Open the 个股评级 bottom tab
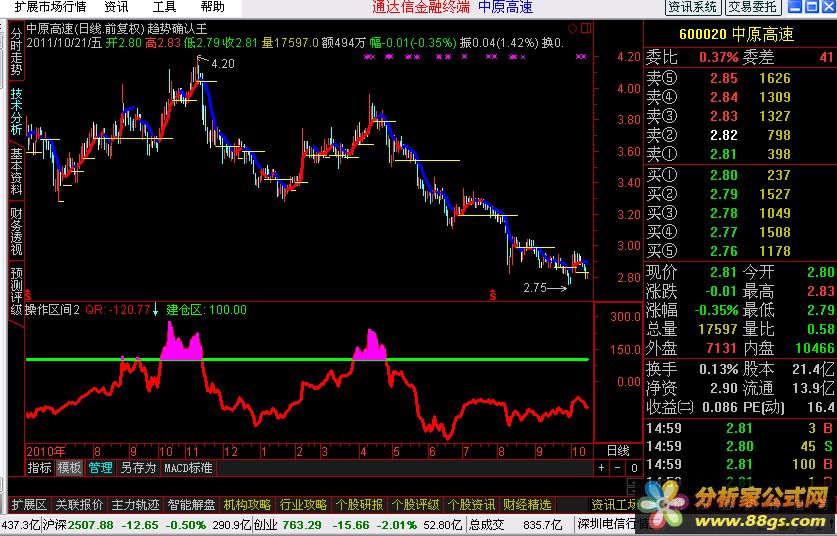The image size is (837, 536). (x=416, y=505)
